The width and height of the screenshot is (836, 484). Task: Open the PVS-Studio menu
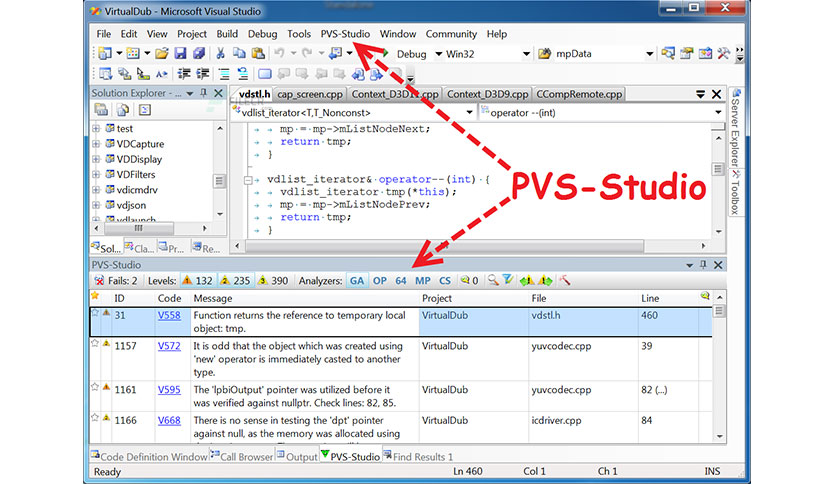click(x=345, y=34)
